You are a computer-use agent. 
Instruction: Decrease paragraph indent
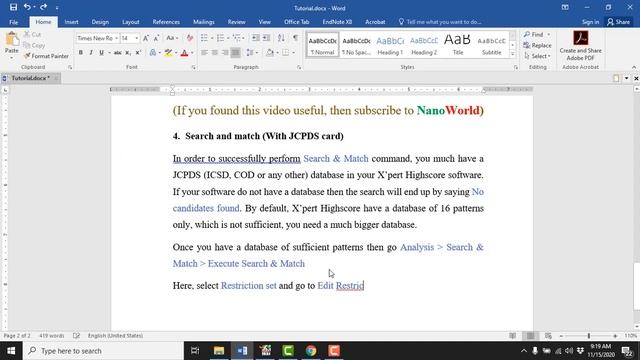[x=256, y=38]
